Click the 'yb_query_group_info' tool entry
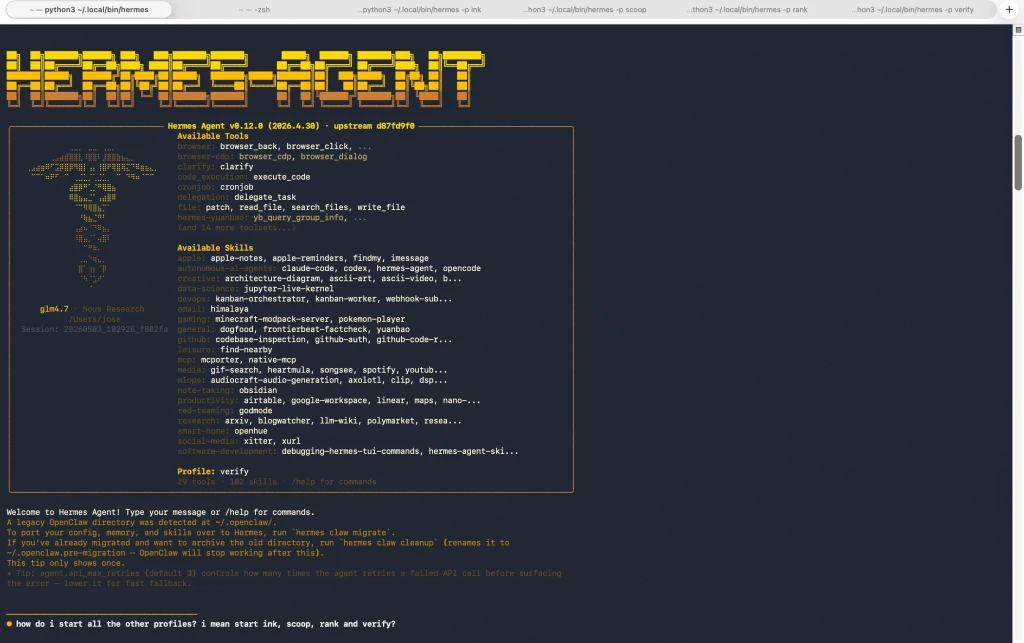 pyautogui.click(x=298, y=217)
